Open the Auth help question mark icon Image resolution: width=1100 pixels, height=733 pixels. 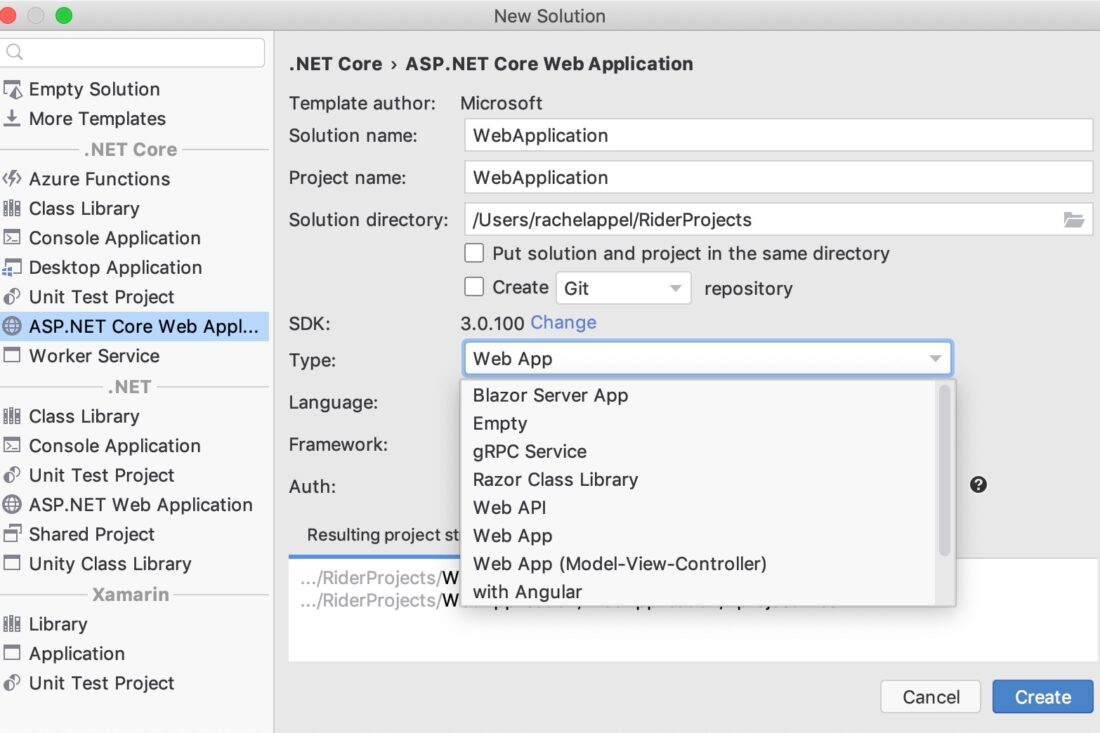pyautogui.click(x=978, y=485)
